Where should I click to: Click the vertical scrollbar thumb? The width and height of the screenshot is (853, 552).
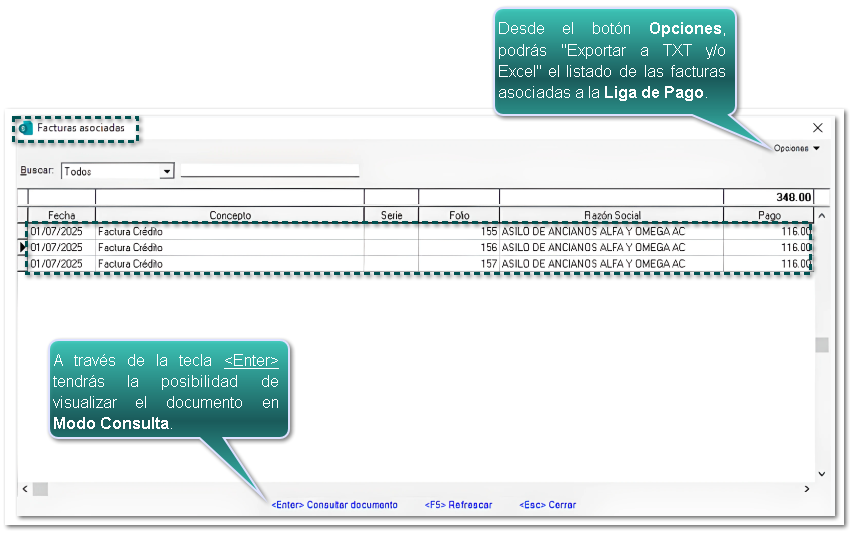point(822,345)
